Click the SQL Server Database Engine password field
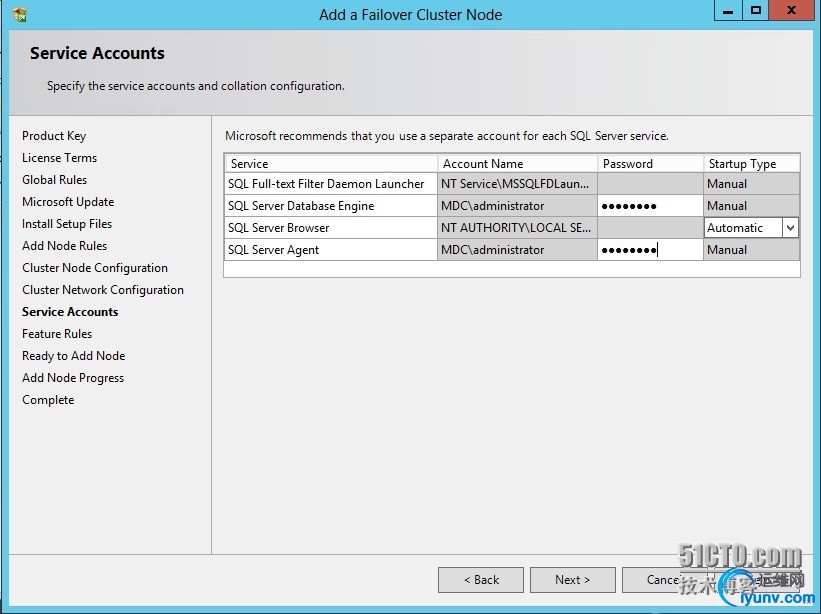The image size is (821, 614). point(650,206)
